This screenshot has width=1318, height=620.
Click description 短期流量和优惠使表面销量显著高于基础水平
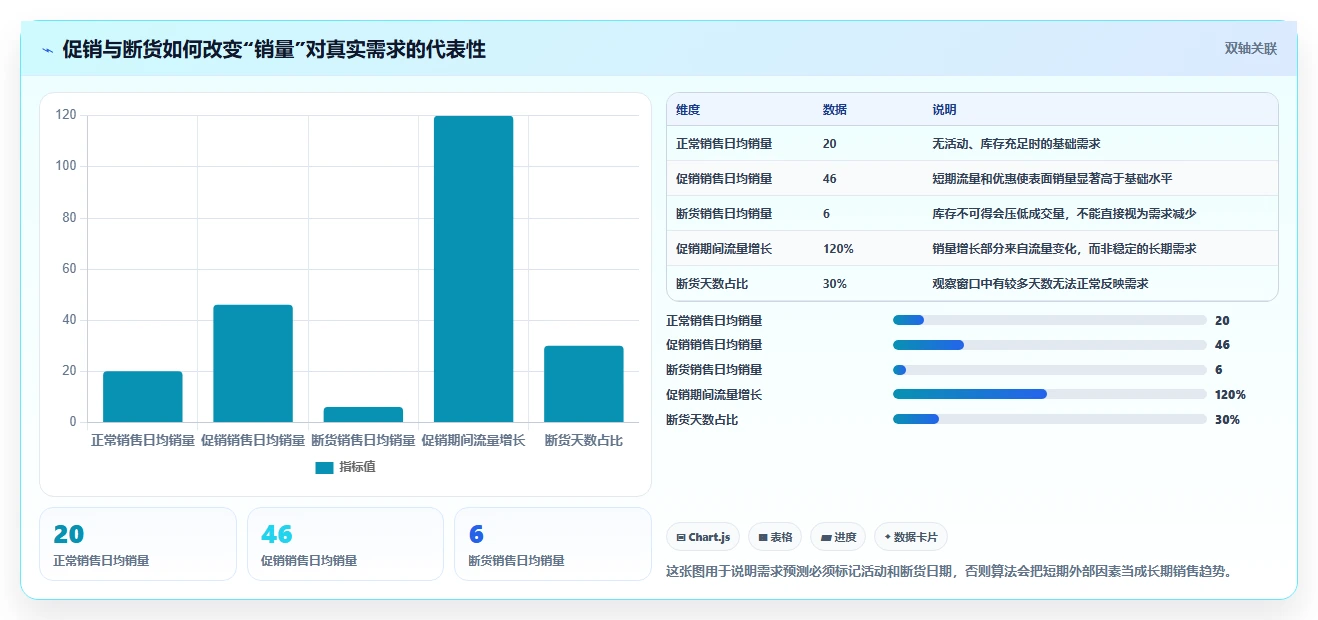click(1052, 179)
